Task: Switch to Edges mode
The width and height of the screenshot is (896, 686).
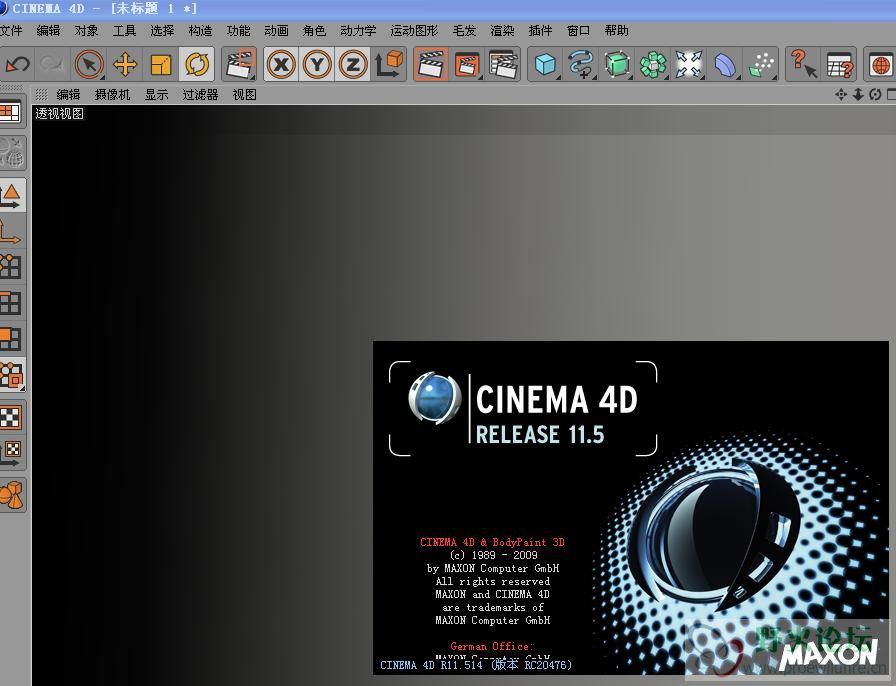Action: pyautogui.click(x=11, y=303)
